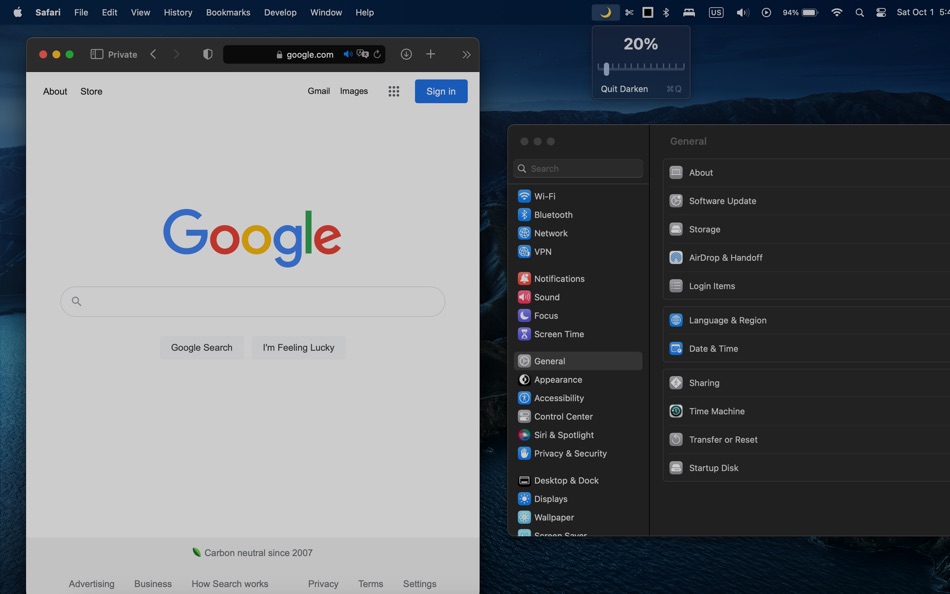This screenshot has width=950, height=594.
Task: Click the Safari back button
Action: 153,54
